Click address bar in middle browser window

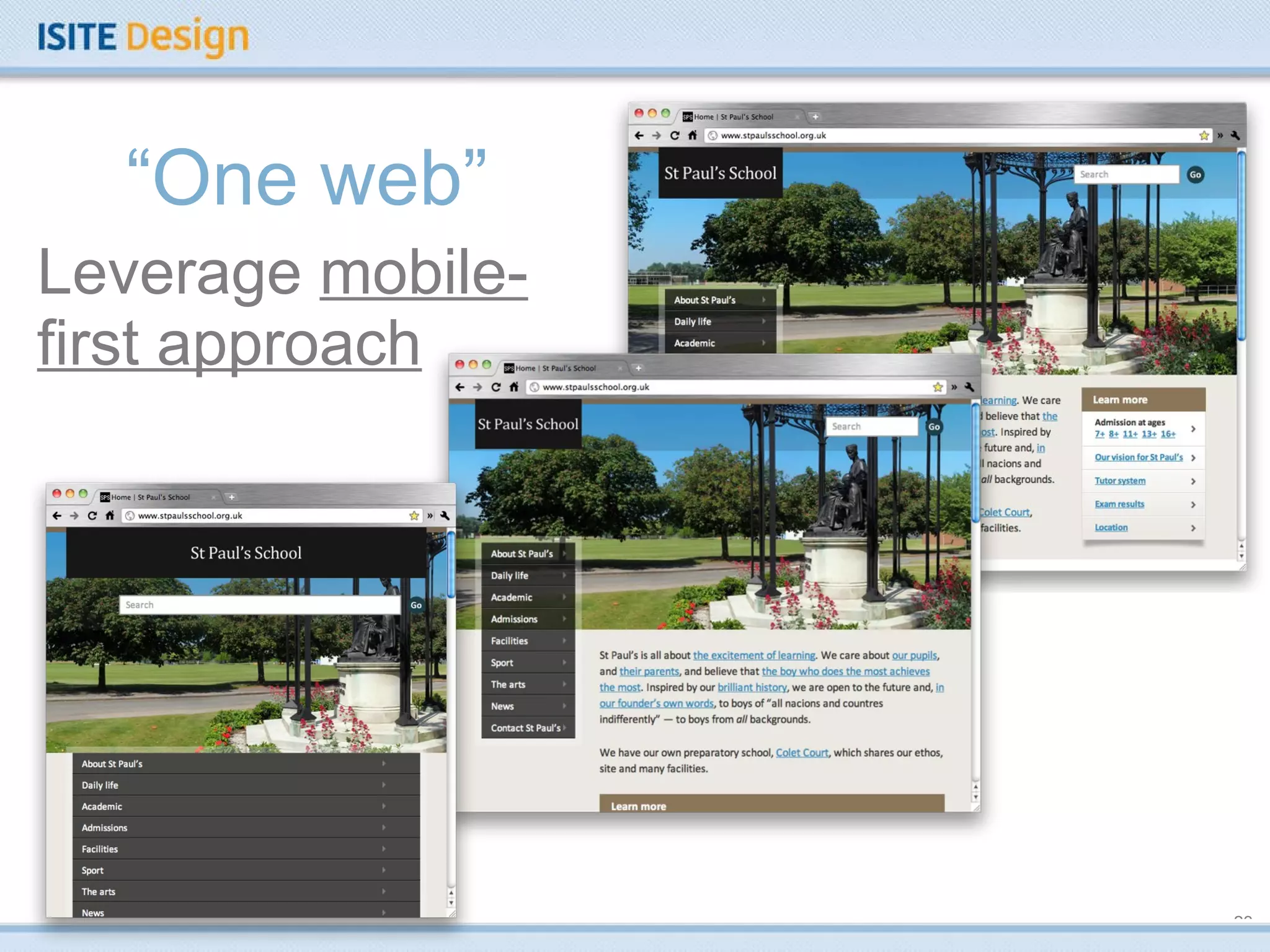click(736, 387)
